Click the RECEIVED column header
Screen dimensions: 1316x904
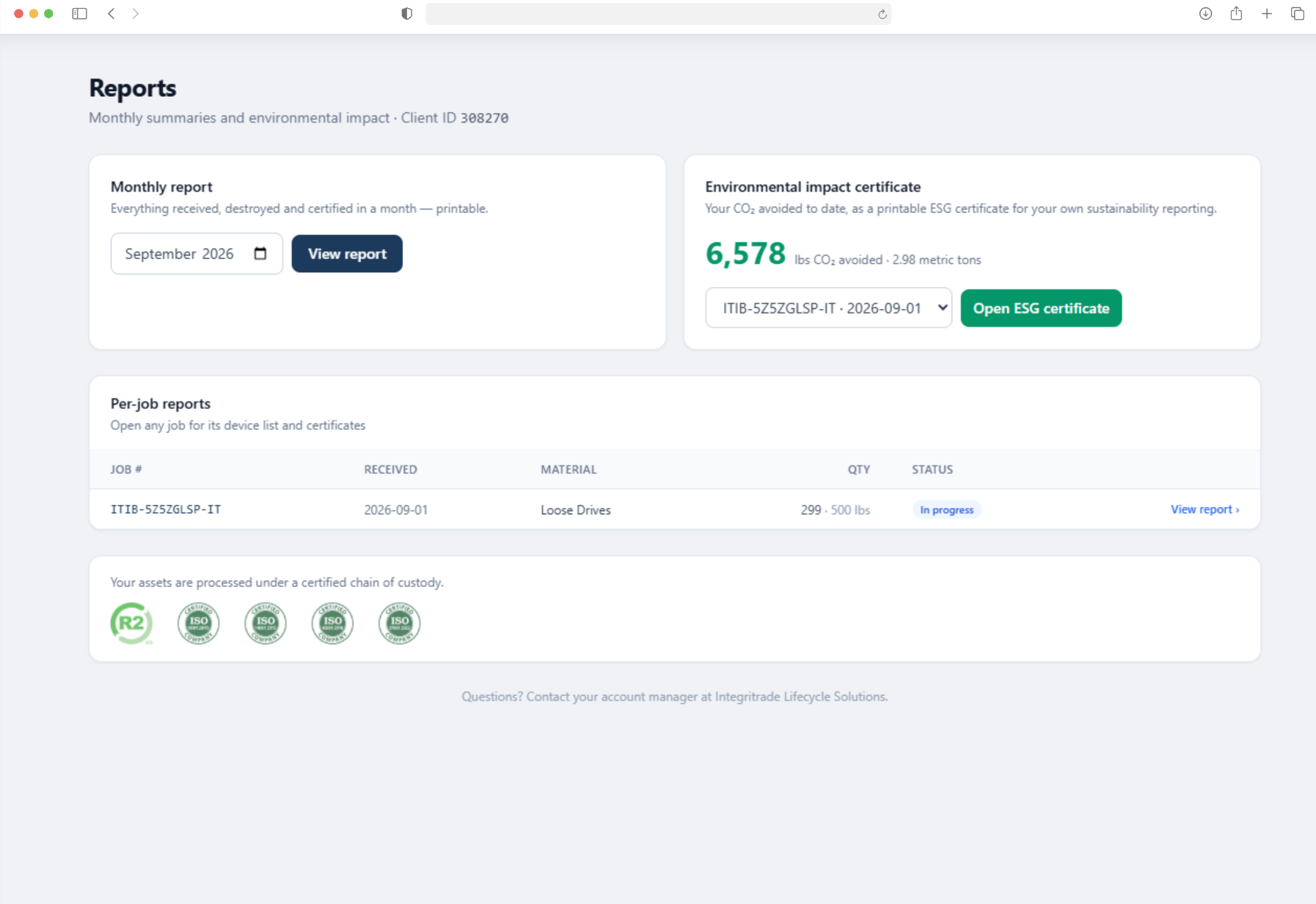pyautogui.click(x=390, y=470)
